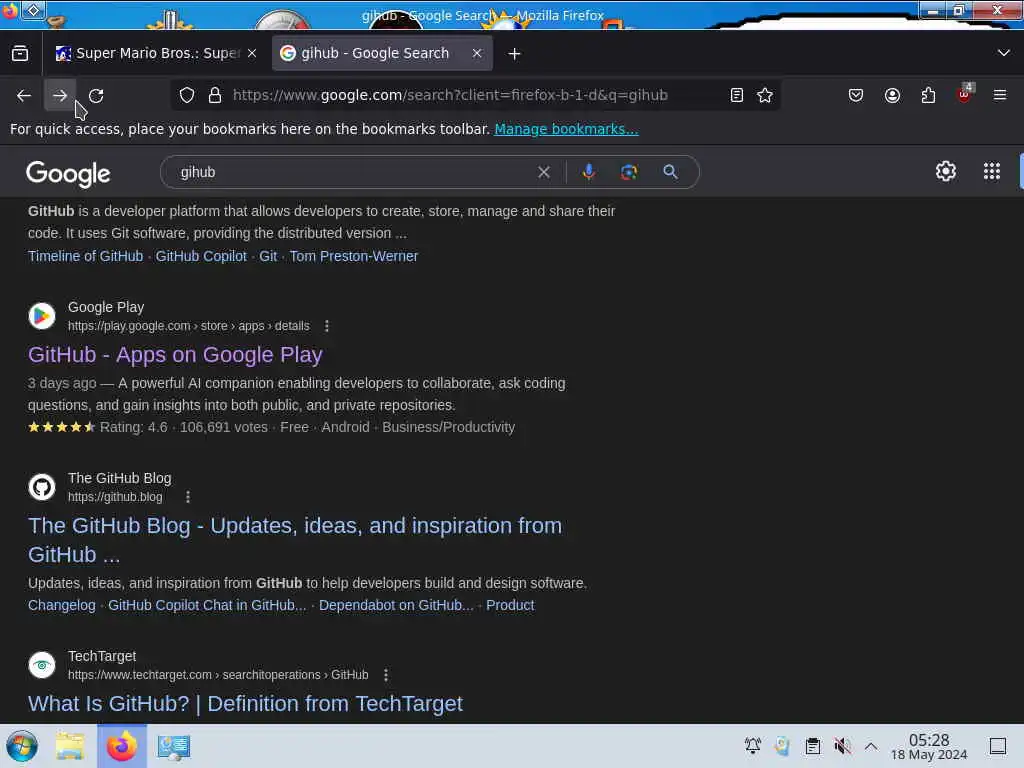Open the Timeline of GitHub link

pos(86,256)
